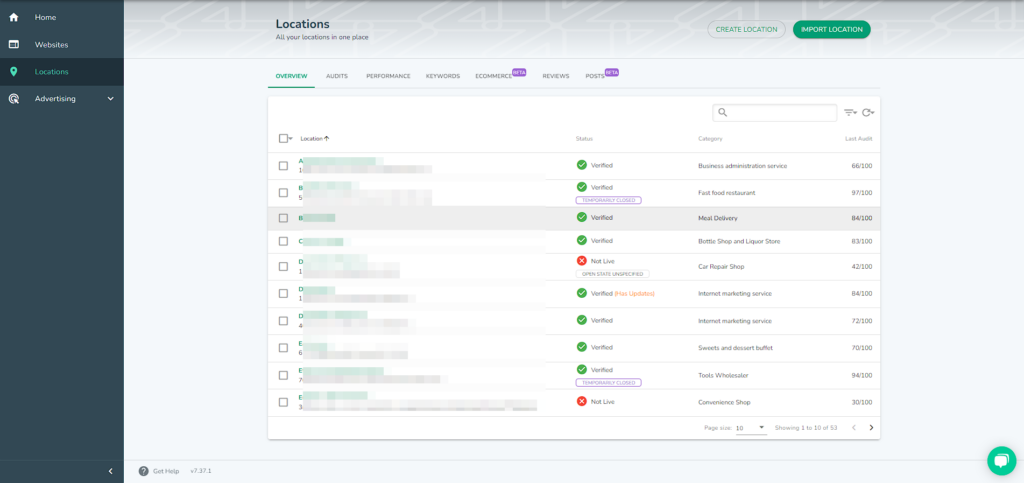Click the Showing 1 to 10 of 53 text
This screenshot has width=1024, height=483.
806,428
